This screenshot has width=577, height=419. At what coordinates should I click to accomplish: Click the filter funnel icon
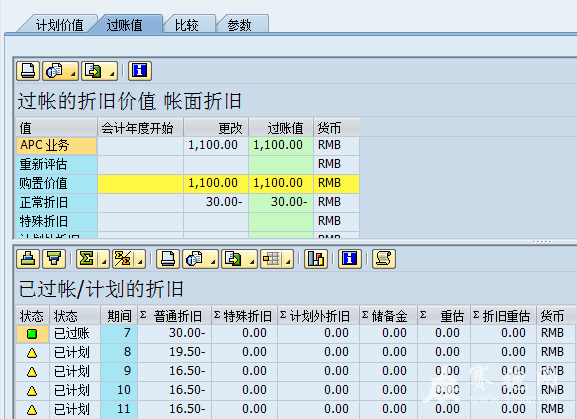pyautogui.click(x=54, y=259)
